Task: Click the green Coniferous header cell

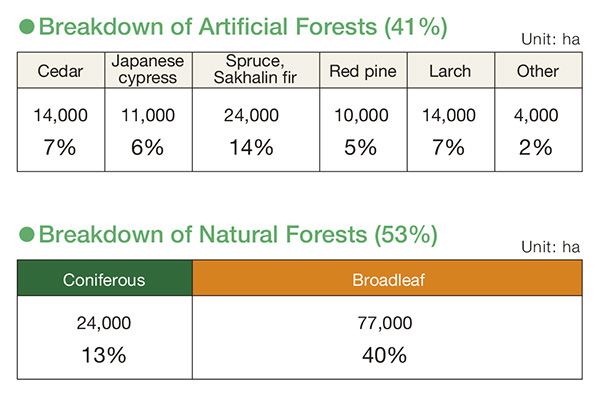Action: click(104, 278)
